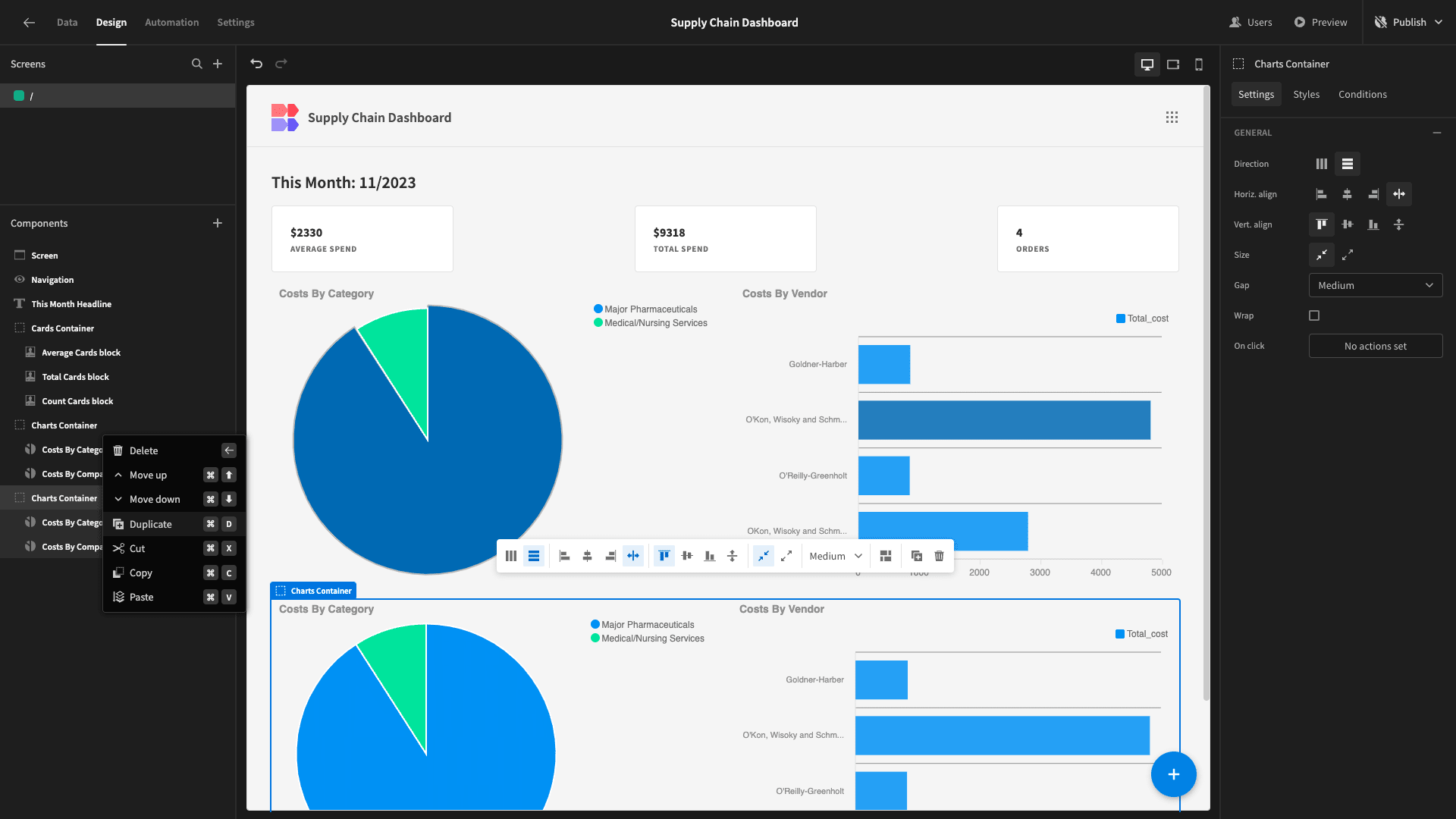
Task: Choose Cut from the context menu
Action: click(x=174, y=548)
